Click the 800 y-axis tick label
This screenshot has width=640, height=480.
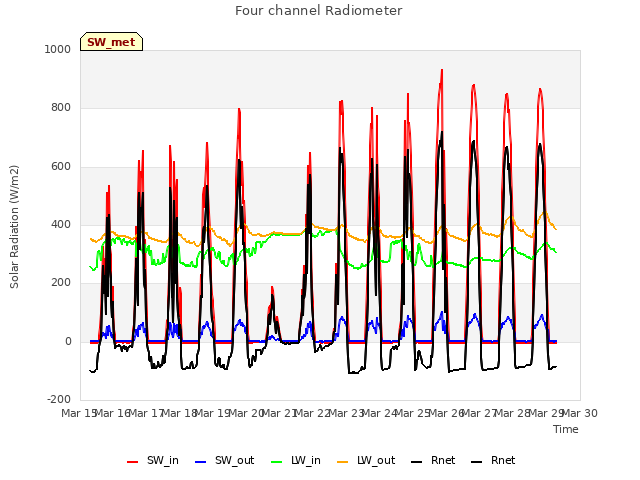coord(61,108)
